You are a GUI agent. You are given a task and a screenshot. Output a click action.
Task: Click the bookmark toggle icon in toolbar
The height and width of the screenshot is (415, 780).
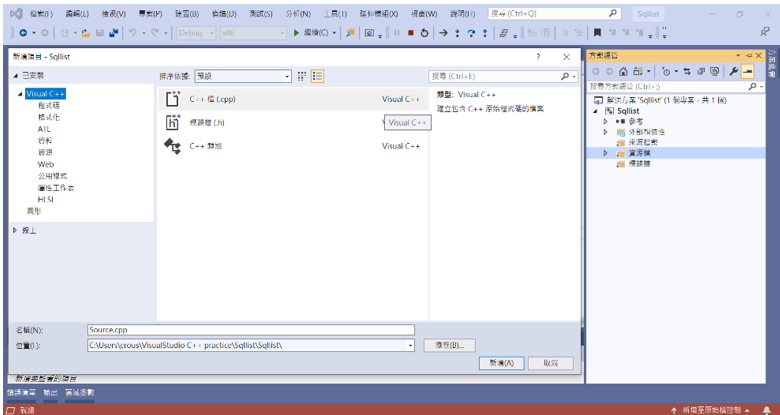point(597,33)
